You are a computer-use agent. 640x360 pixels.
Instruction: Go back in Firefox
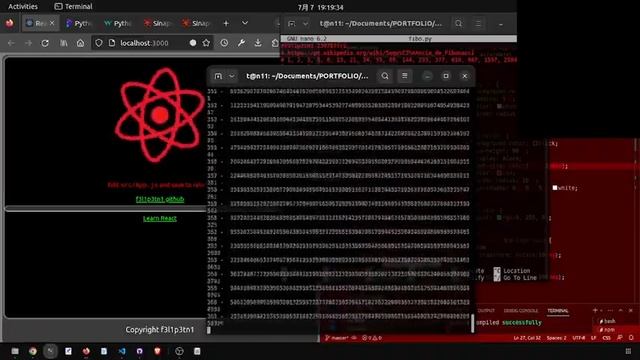coord(11,43)
